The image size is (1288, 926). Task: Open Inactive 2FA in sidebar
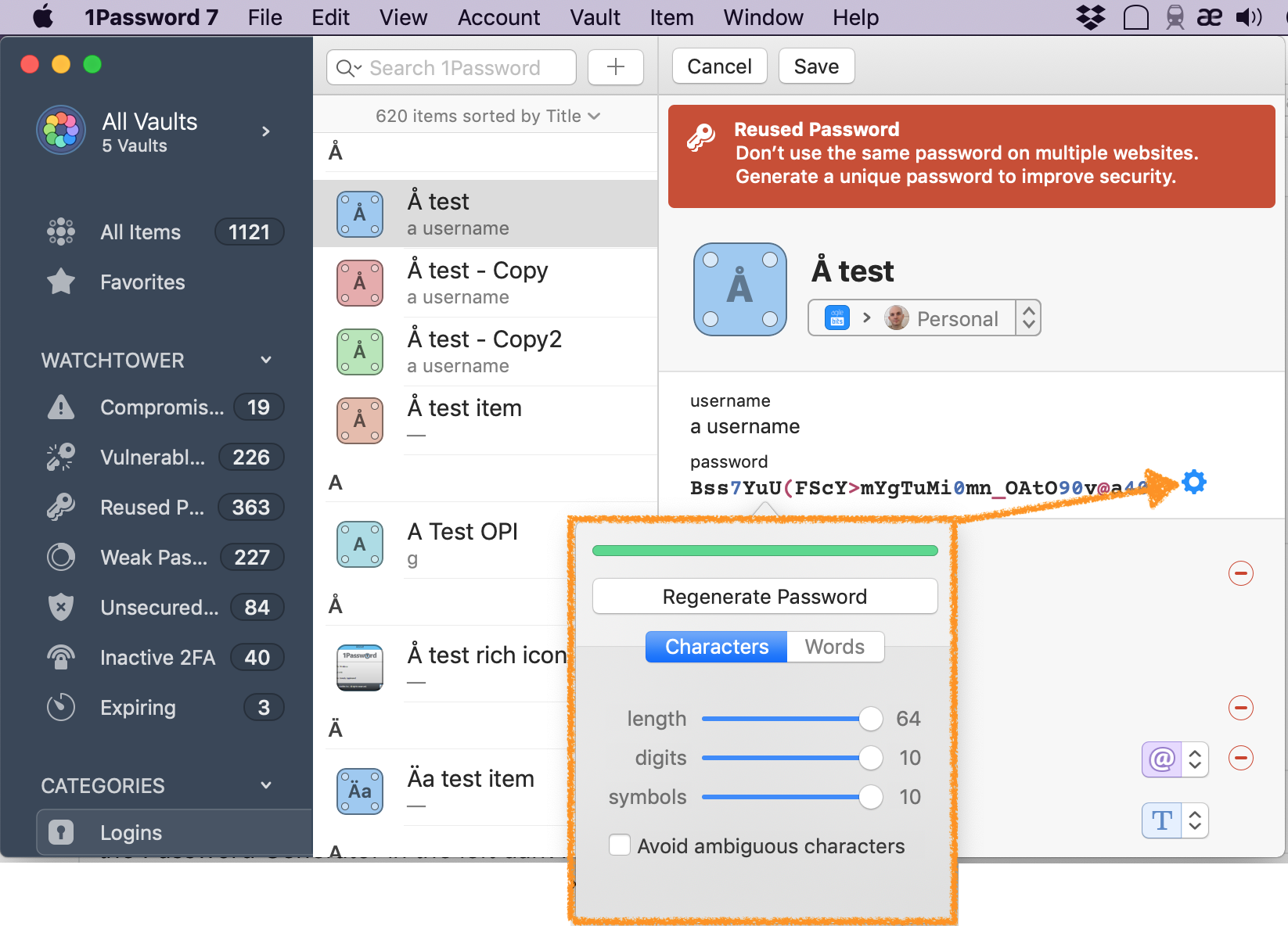(161, 658)
